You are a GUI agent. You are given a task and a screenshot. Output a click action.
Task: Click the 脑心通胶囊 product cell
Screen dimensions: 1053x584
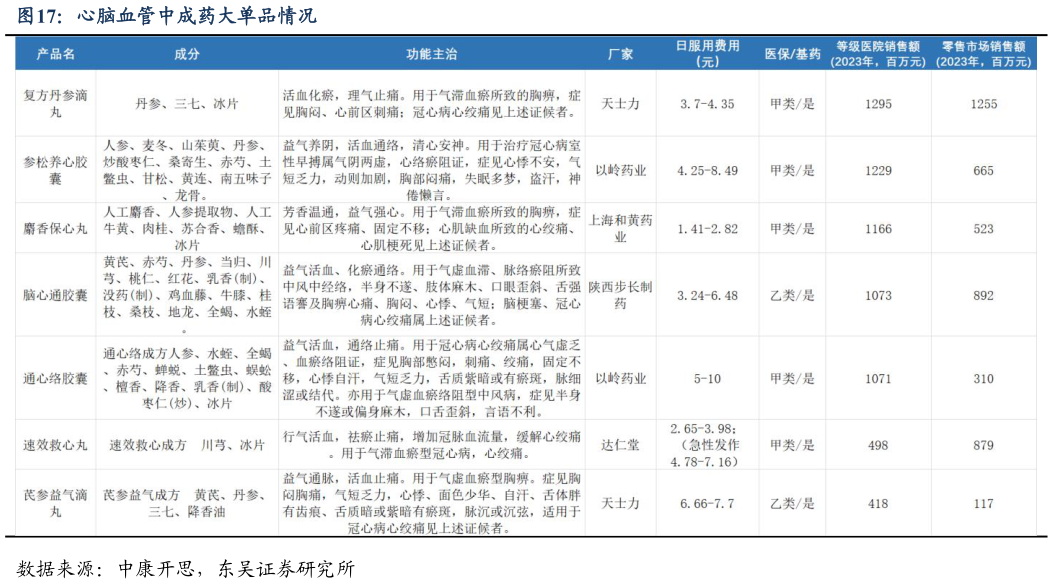(x=56, y=295)
